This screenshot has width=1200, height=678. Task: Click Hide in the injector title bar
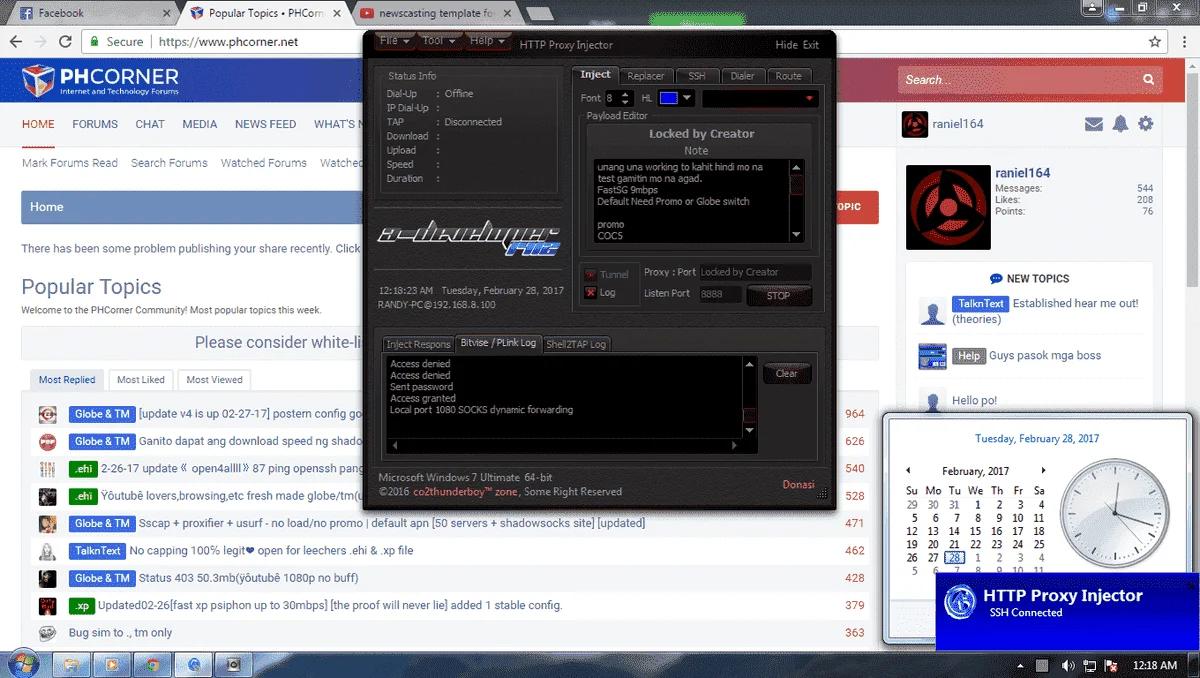coord(787,45)
